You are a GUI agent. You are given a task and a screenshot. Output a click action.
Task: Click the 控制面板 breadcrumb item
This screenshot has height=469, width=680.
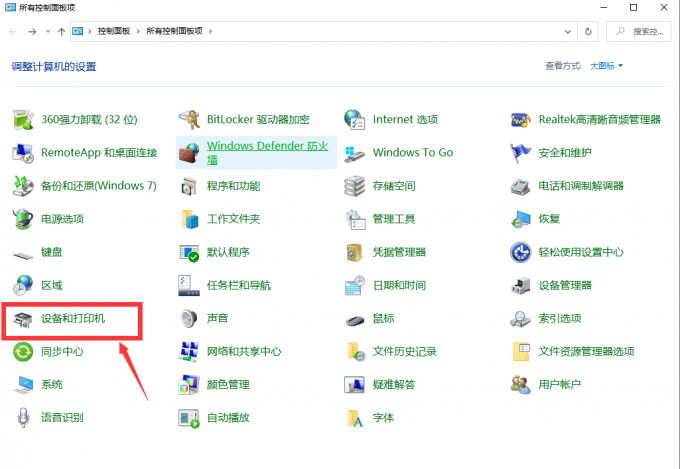pos(114,31)
